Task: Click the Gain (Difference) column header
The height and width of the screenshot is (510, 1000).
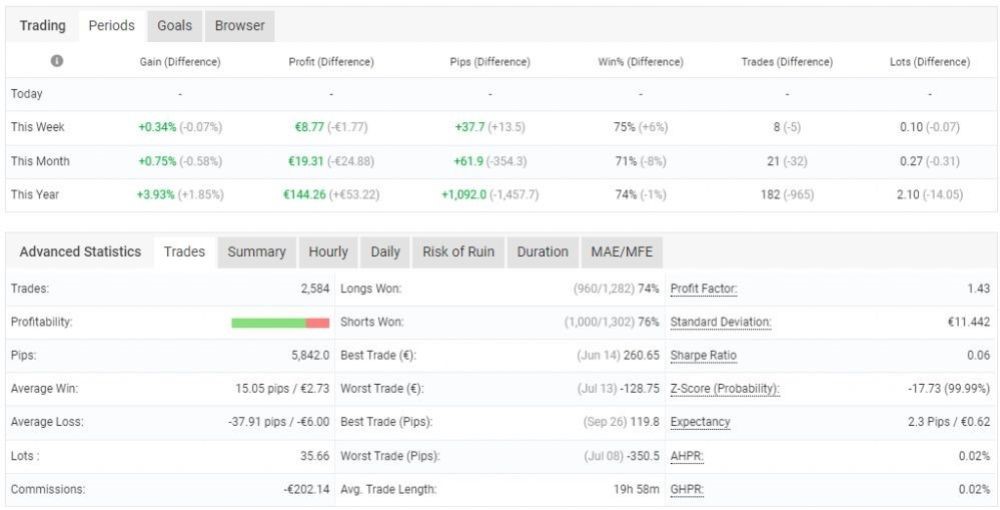Action: pos(180,62)
